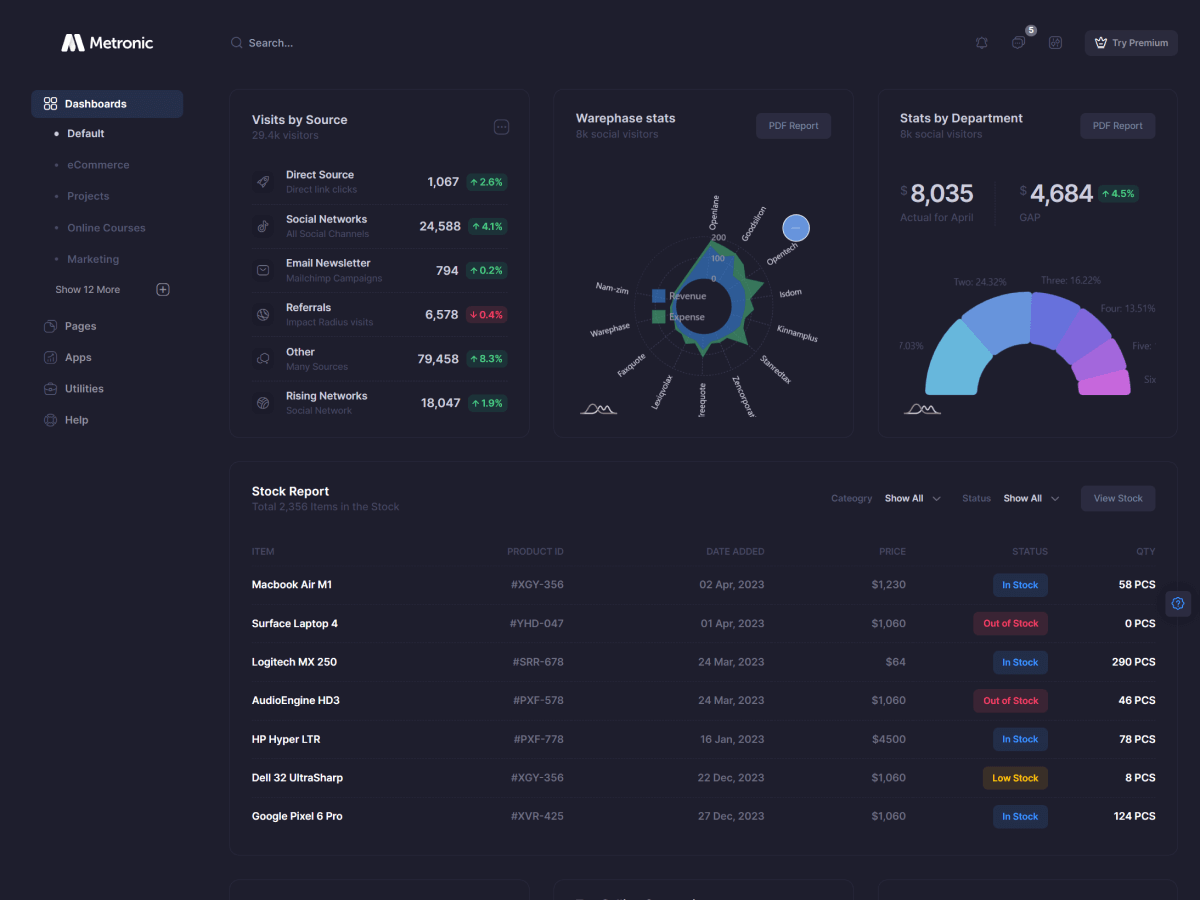
Task: Open the apps grid icon in header
Action: click(x=1055, y=43)
